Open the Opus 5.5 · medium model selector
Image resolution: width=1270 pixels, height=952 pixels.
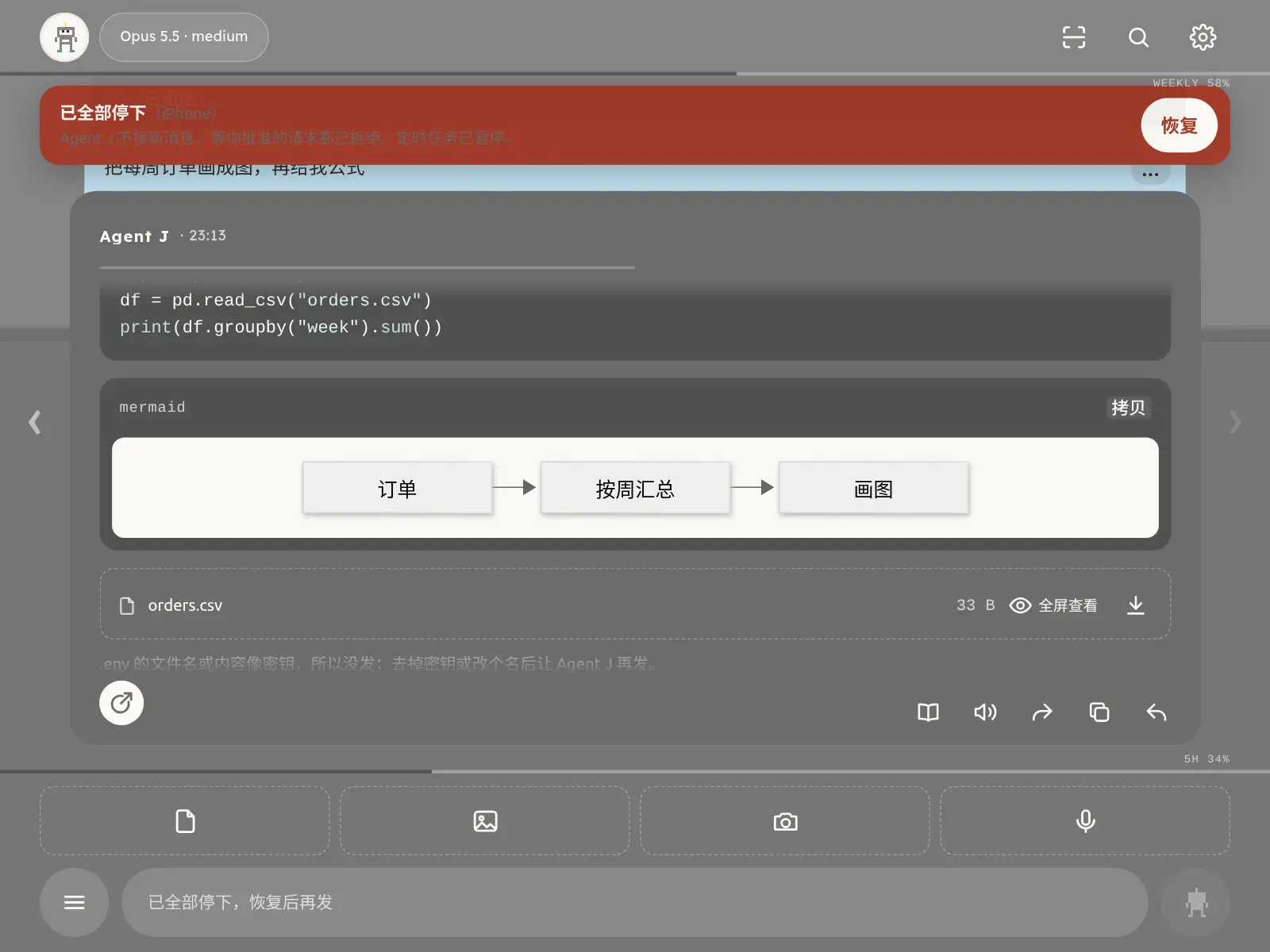tap(184, 37)
